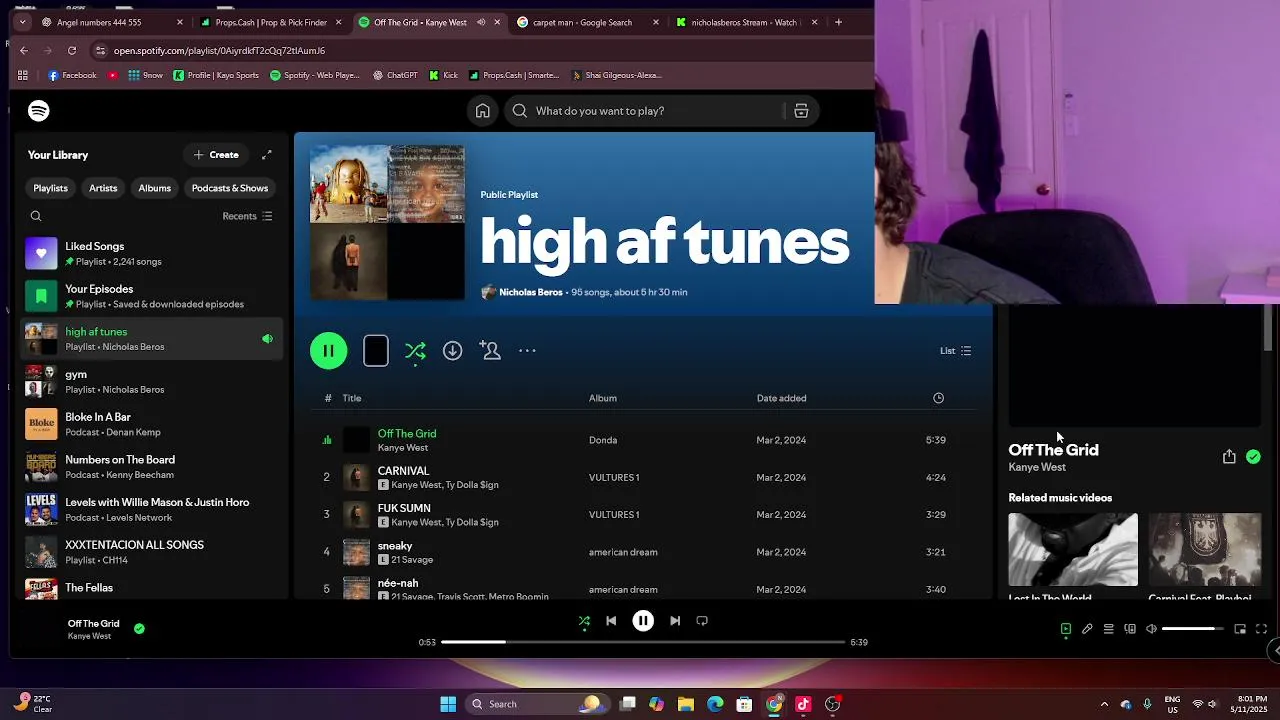Screen dimensions: 1280x720
Task: Pause the playlist with large green button
Action: 328,351
